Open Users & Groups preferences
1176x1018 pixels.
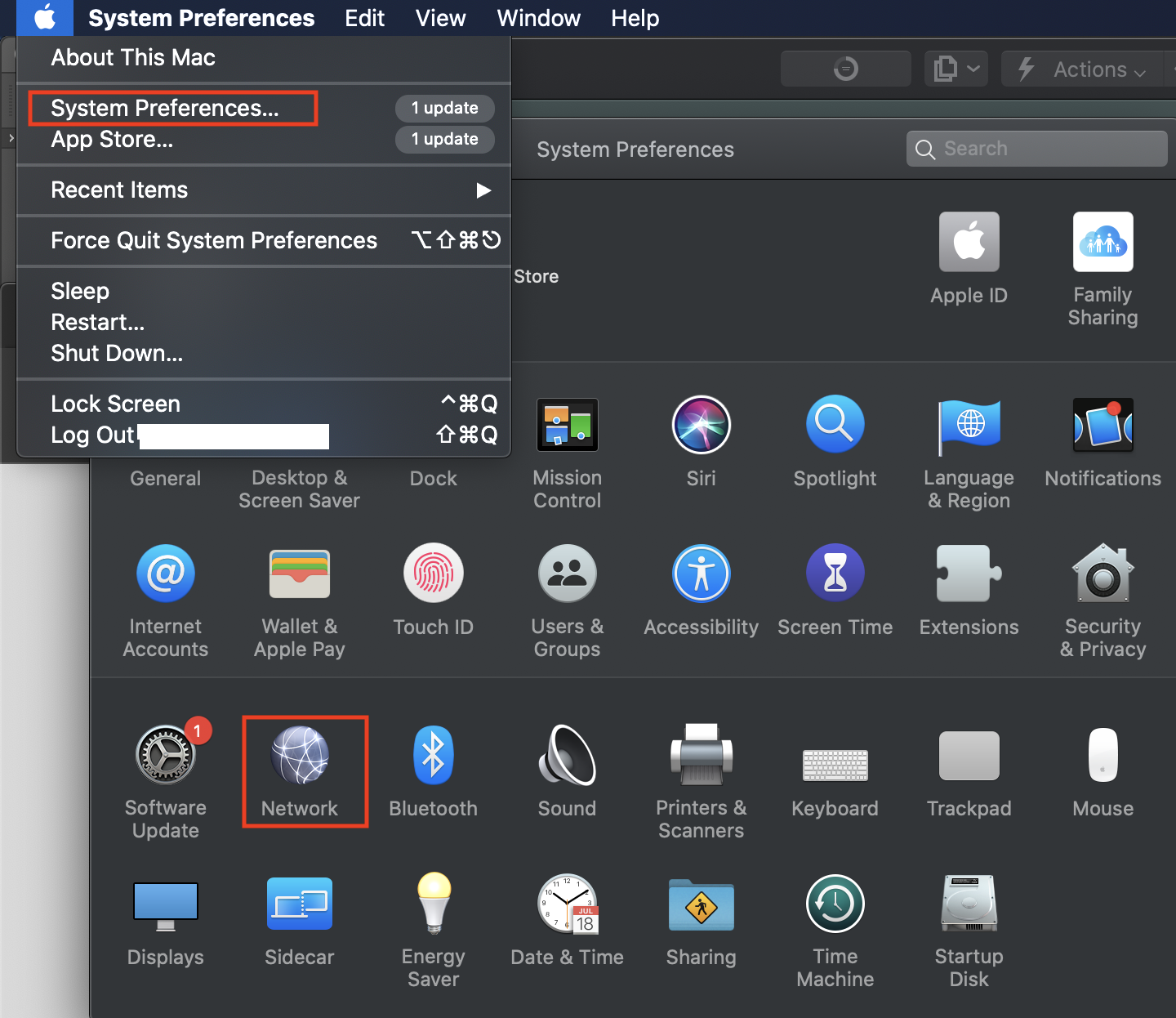pyautogui.click(x=567, y=602)
